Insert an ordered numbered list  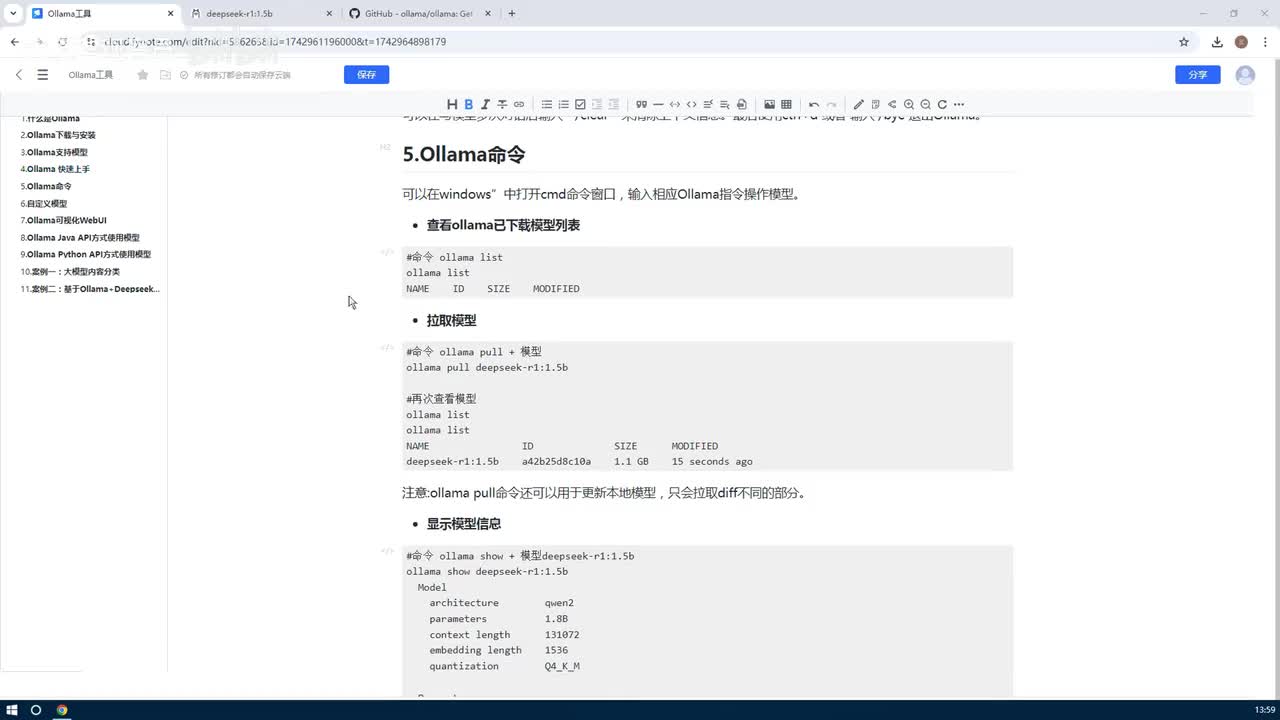coord(564,104)
